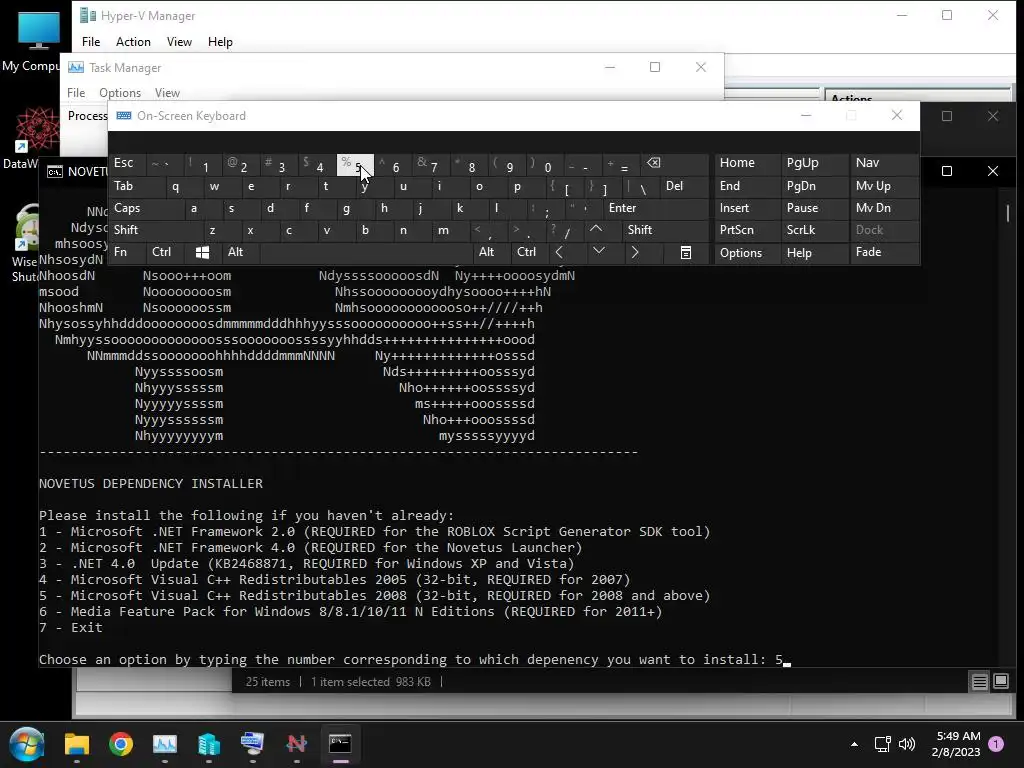Open volume control in system tray
The height and width of the screenshot is (768, 1024).
(x=906, y=744)
